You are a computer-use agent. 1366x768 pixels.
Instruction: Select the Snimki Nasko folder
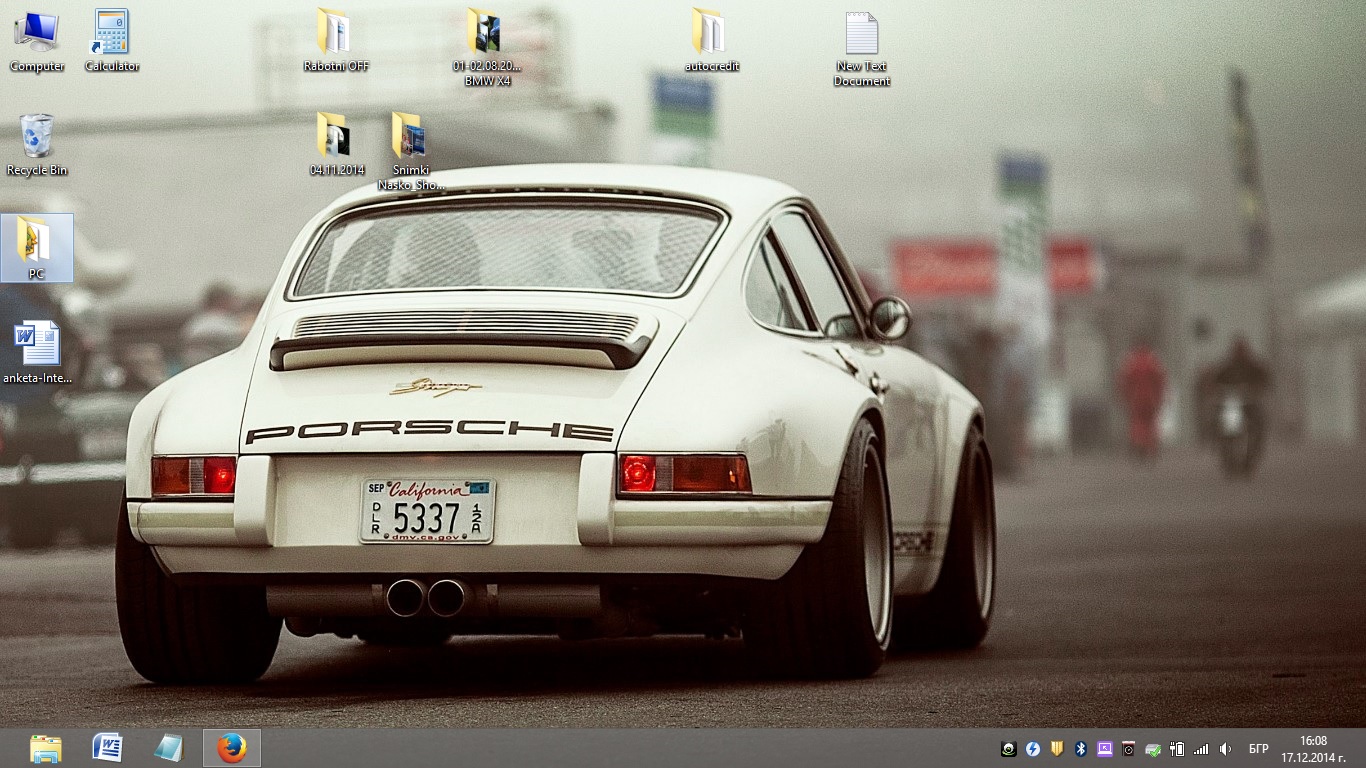pyautogui.click(x=410, y=151)
